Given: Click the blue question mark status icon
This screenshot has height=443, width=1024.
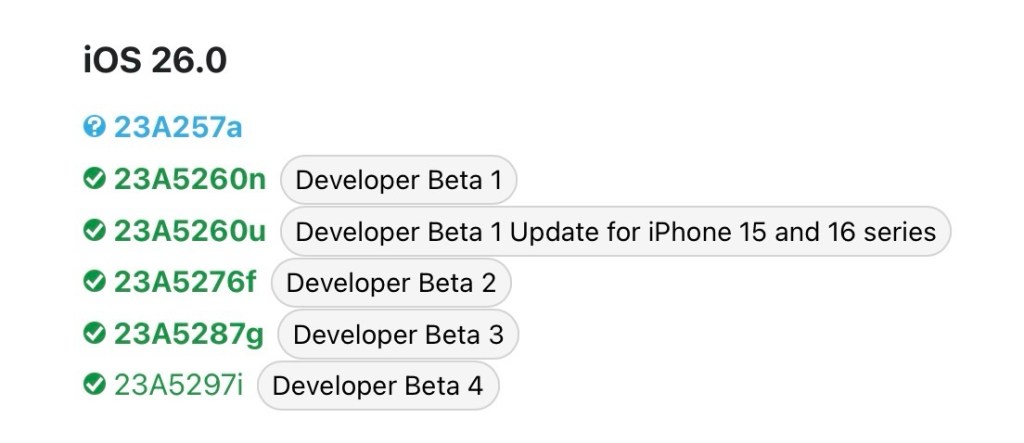Looking at the screenshot, I should pos(95,128).
